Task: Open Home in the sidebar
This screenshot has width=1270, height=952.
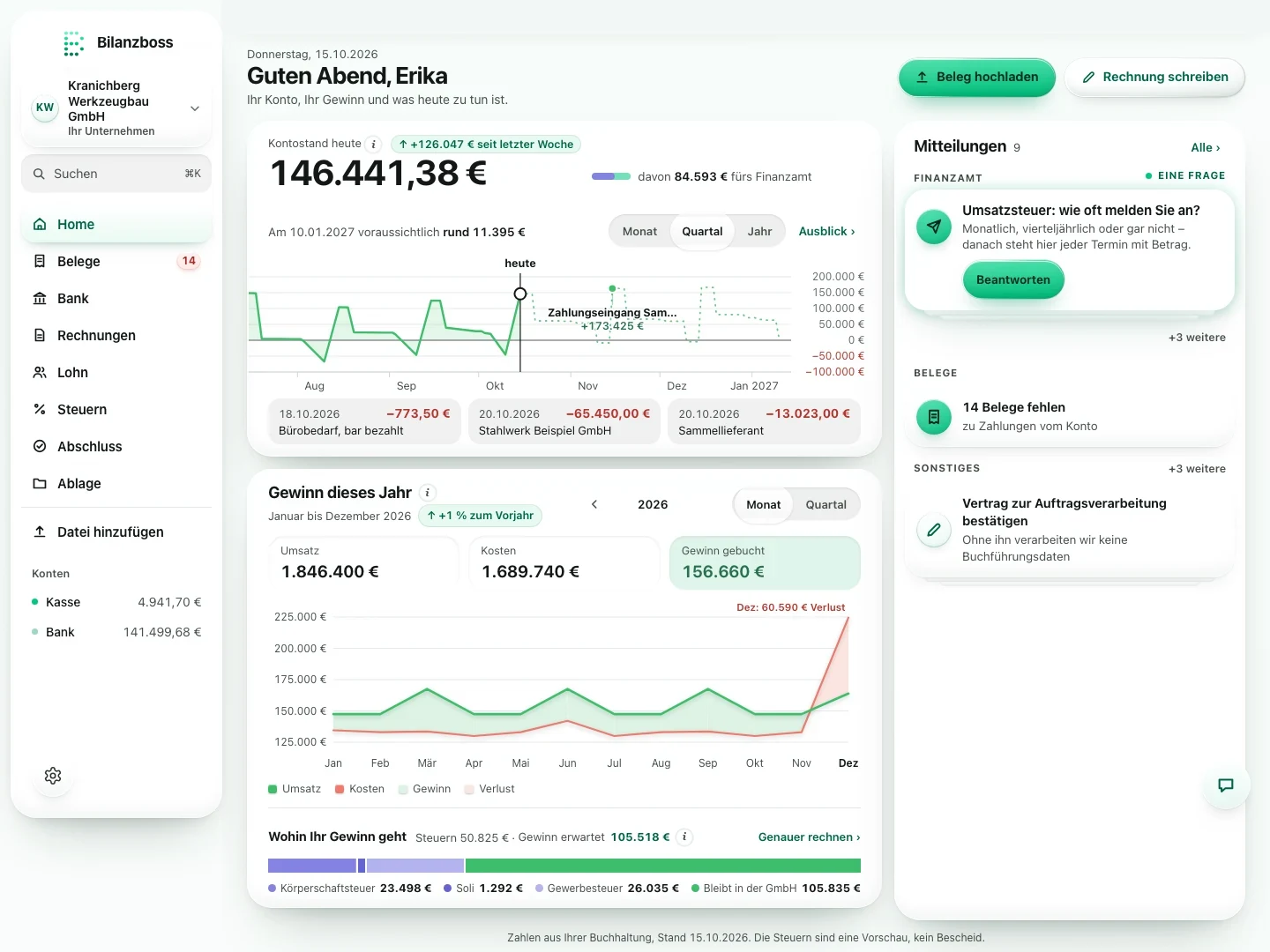Action: [x=116, y=225]
